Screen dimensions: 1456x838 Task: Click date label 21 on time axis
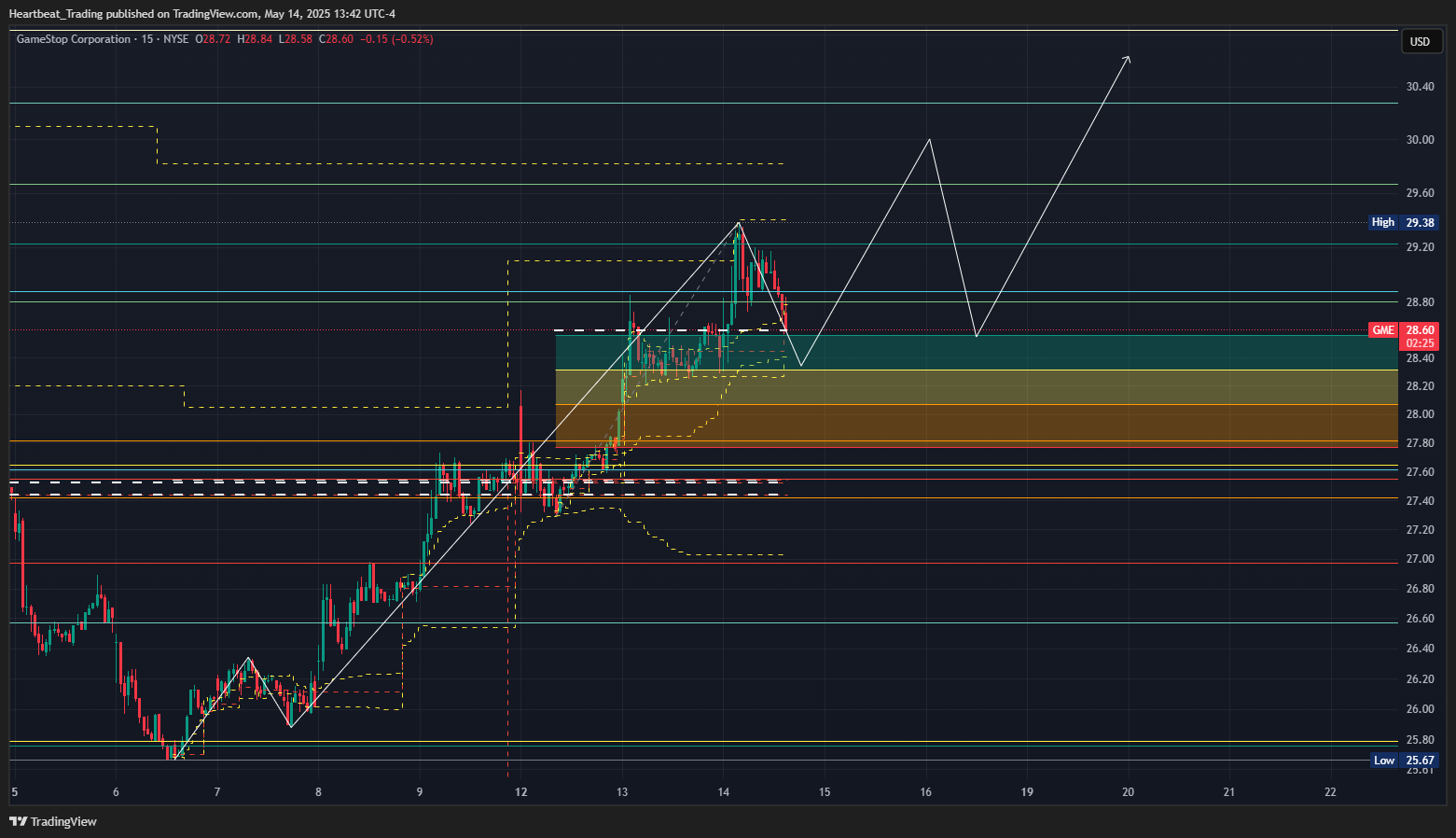(1229, 792)
